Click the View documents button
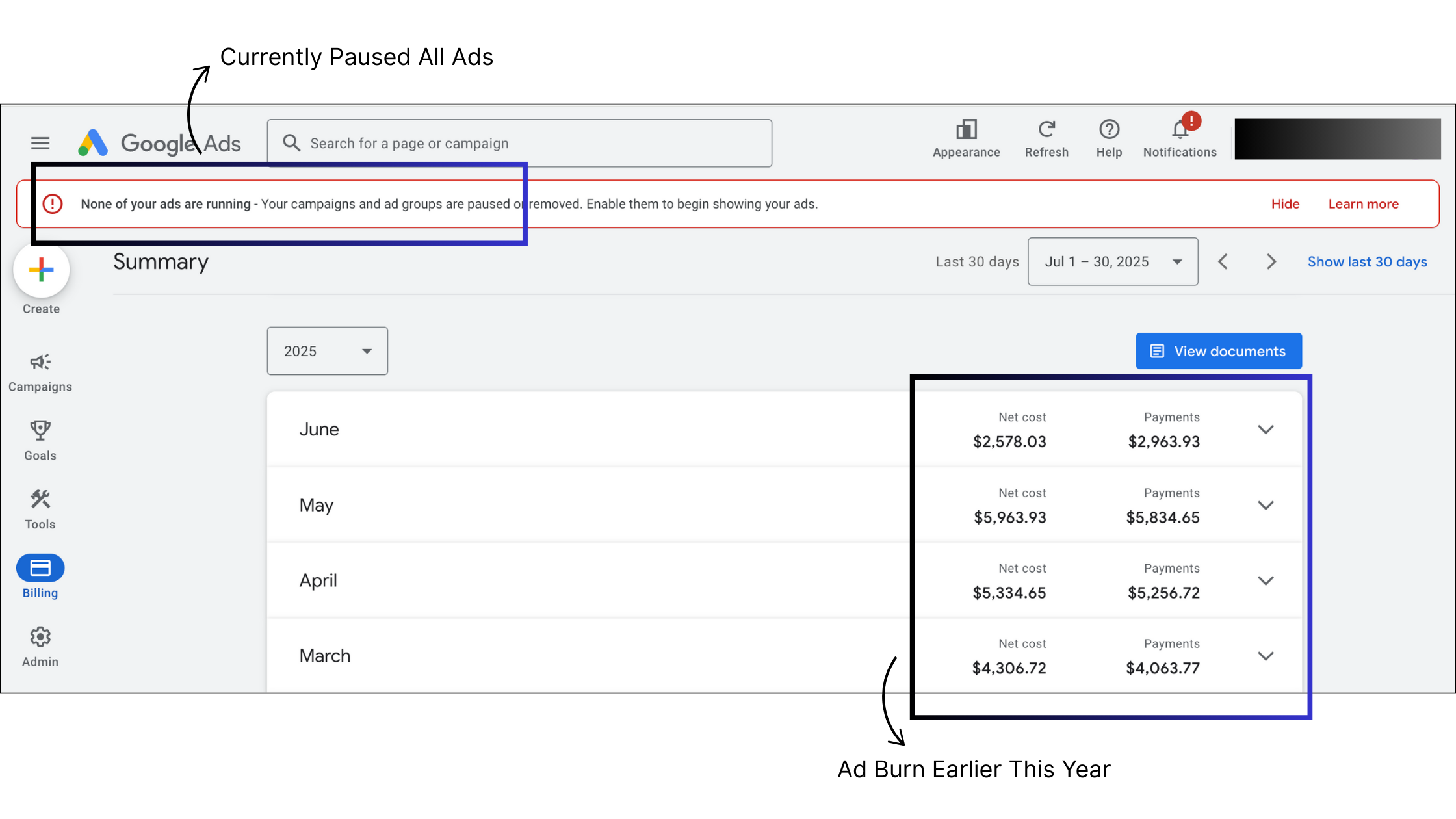Viewport: 1456px width, 819px height. [x=1218, y=351]
